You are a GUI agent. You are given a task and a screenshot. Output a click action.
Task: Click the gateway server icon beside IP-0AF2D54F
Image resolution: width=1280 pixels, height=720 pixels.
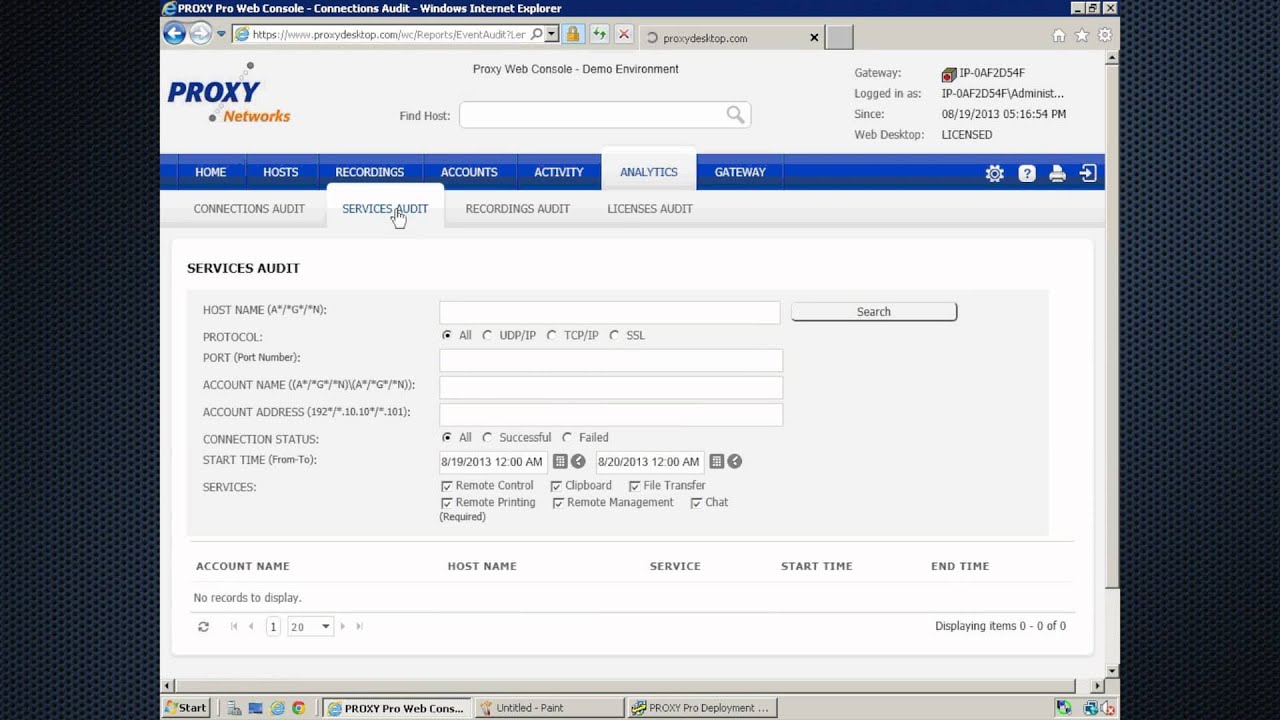[x=949, y=74]
